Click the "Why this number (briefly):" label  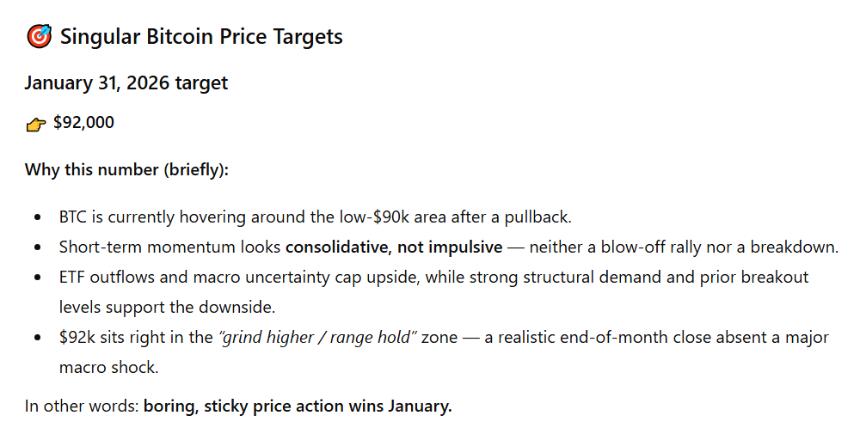(127, 169)
